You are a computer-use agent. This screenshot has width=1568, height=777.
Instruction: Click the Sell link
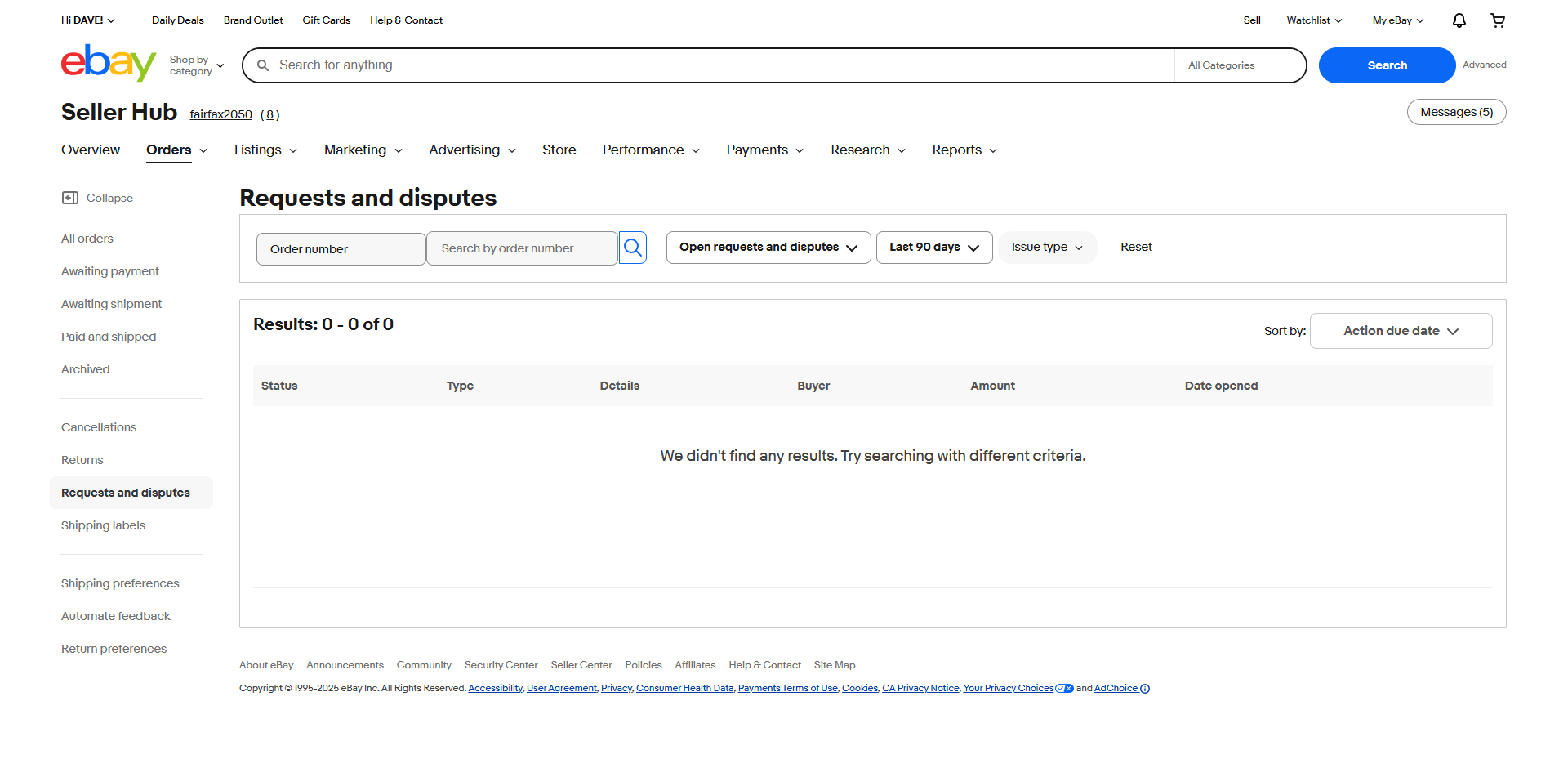coord(1252,20)
